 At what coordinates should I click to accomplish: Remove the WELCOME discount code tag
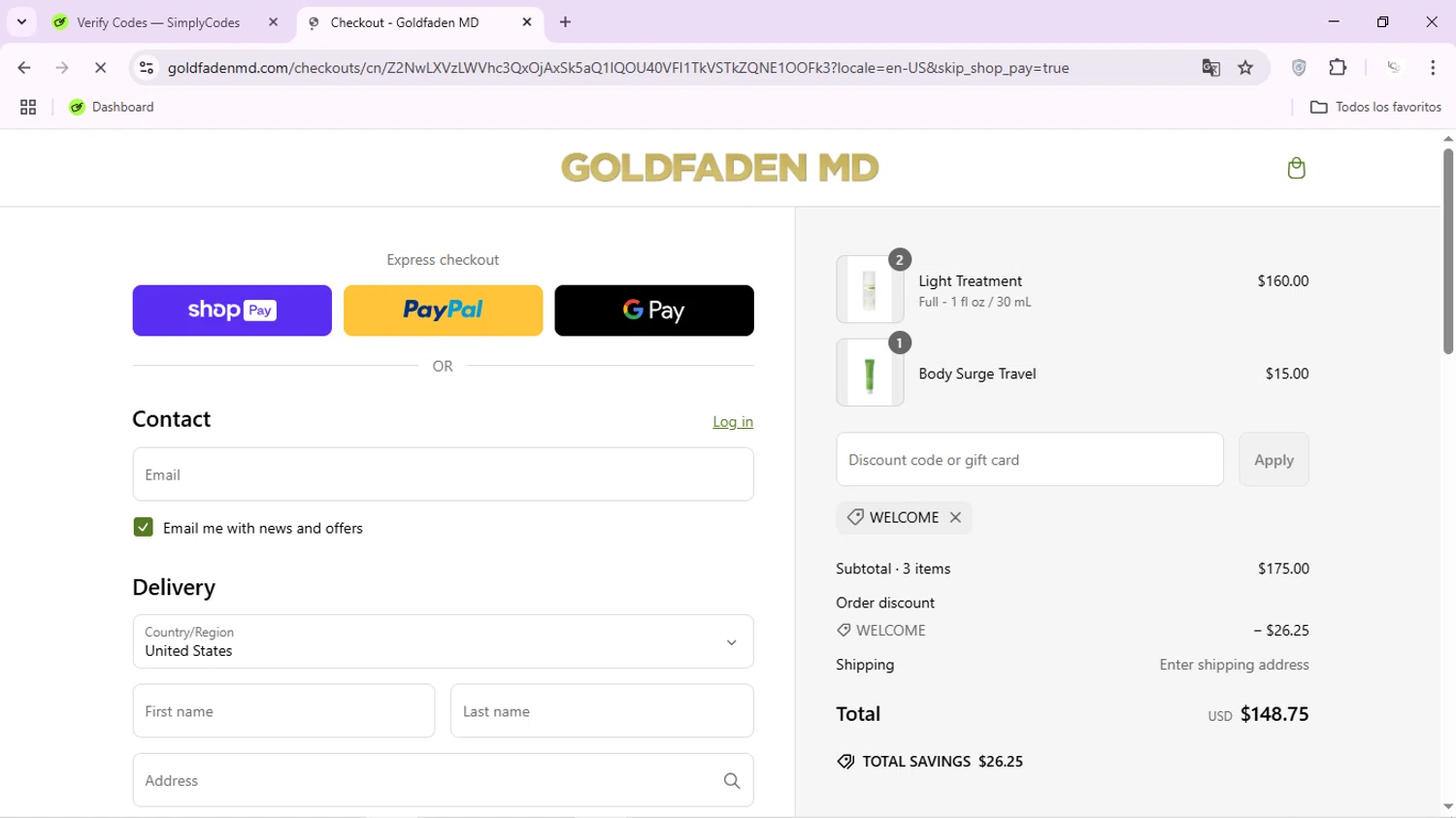(955, 517)
